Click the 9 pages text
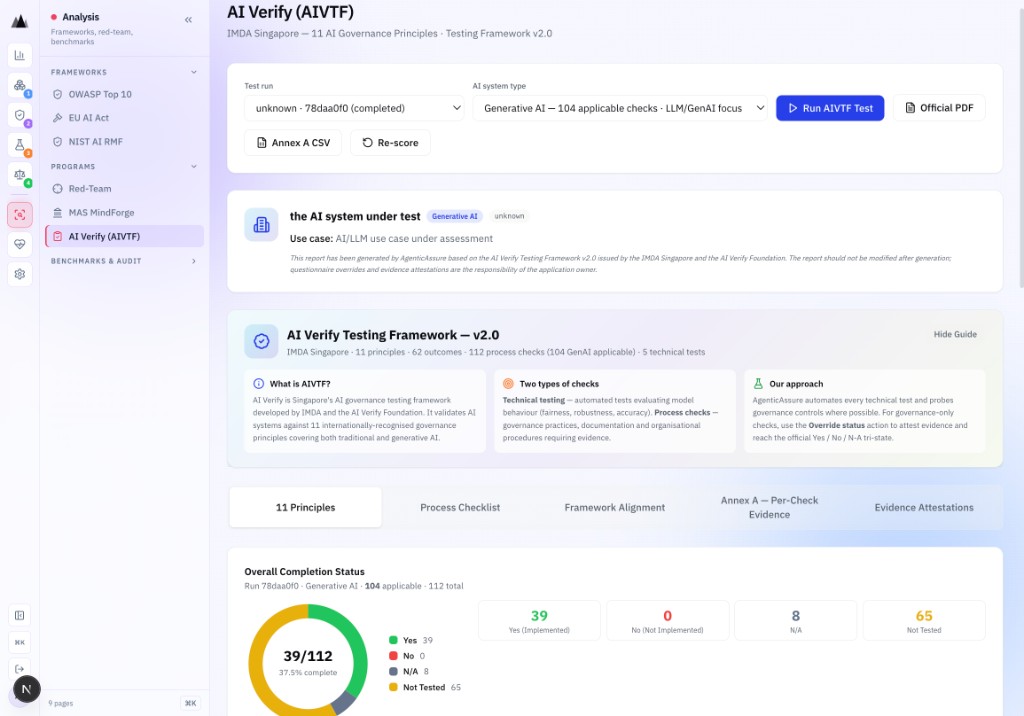 click(x=61, y=704)
